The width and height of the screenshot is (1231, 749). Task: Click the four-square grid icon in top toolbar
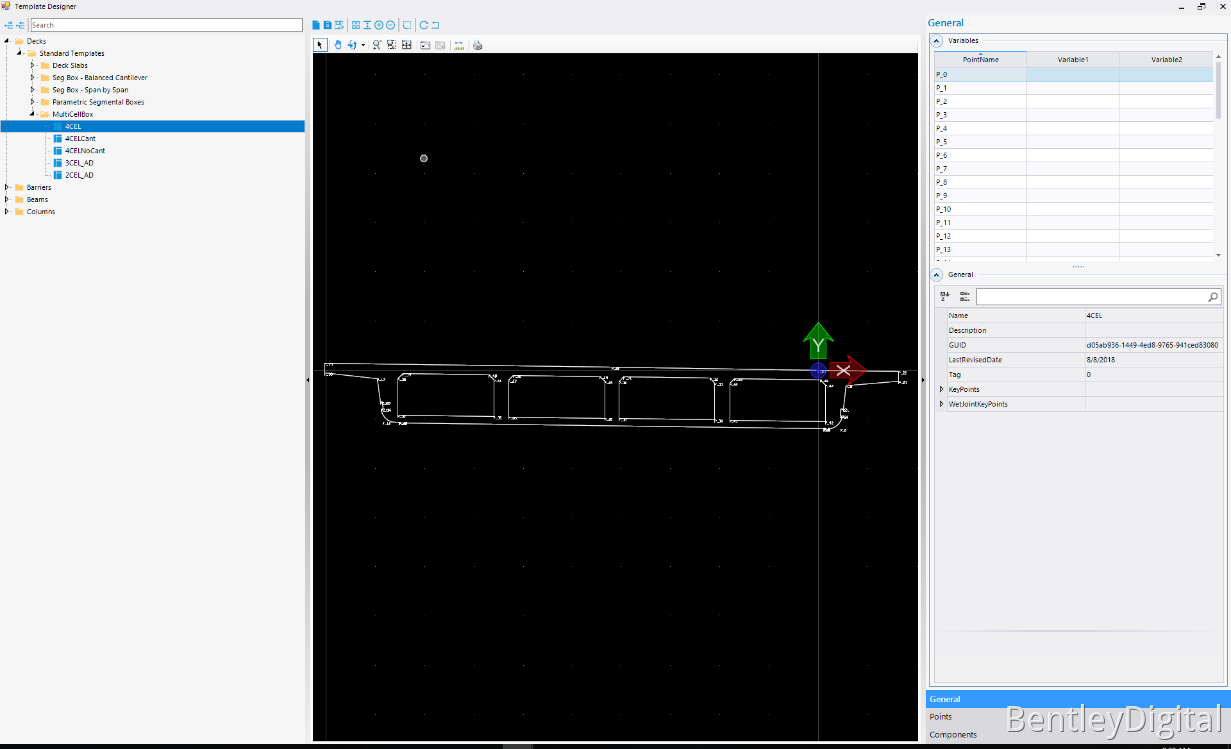pos(356,25)
